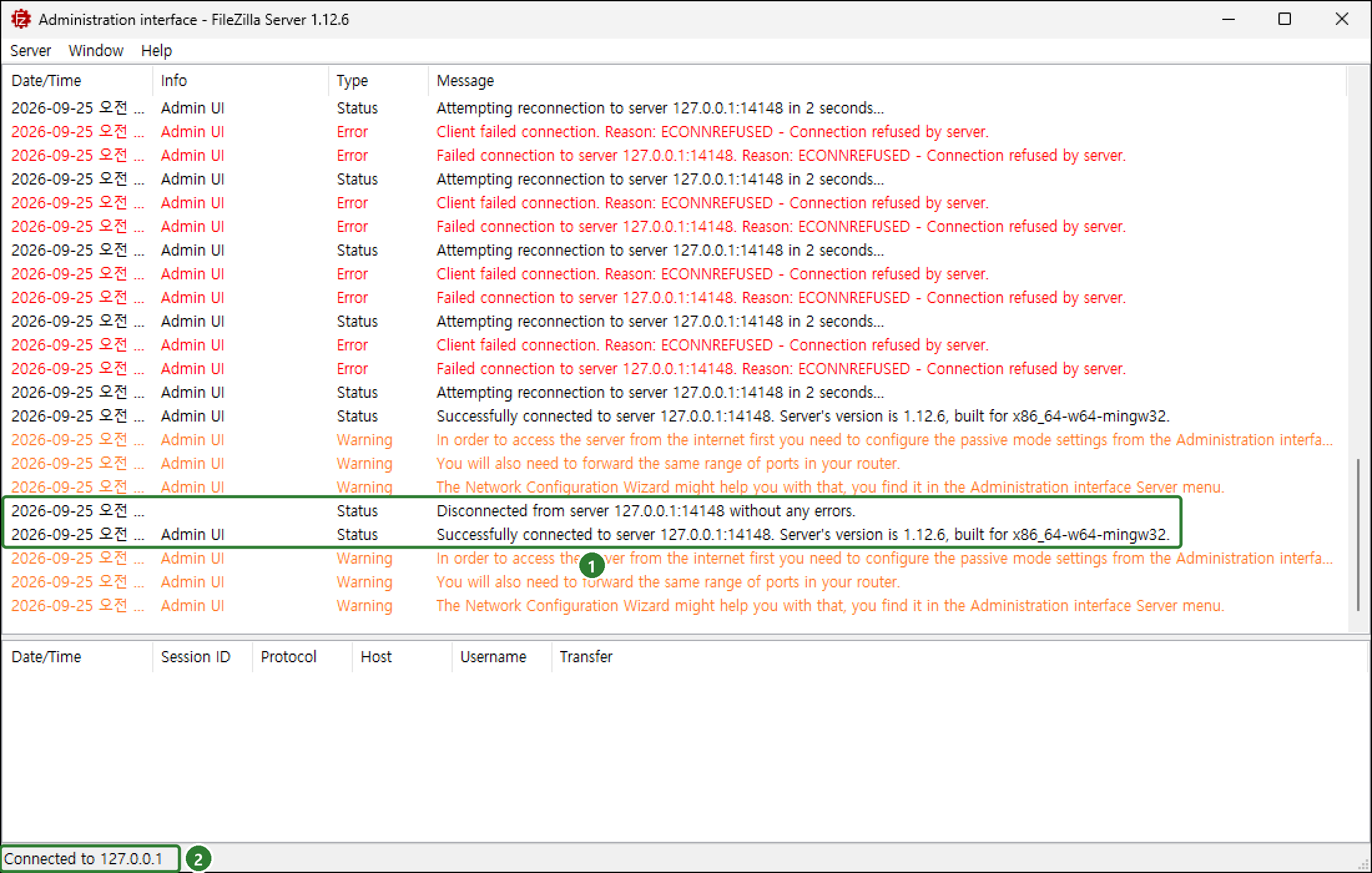Maximize the Administration interface window
Screen dimensions: 1372x873
(1285, 19)
